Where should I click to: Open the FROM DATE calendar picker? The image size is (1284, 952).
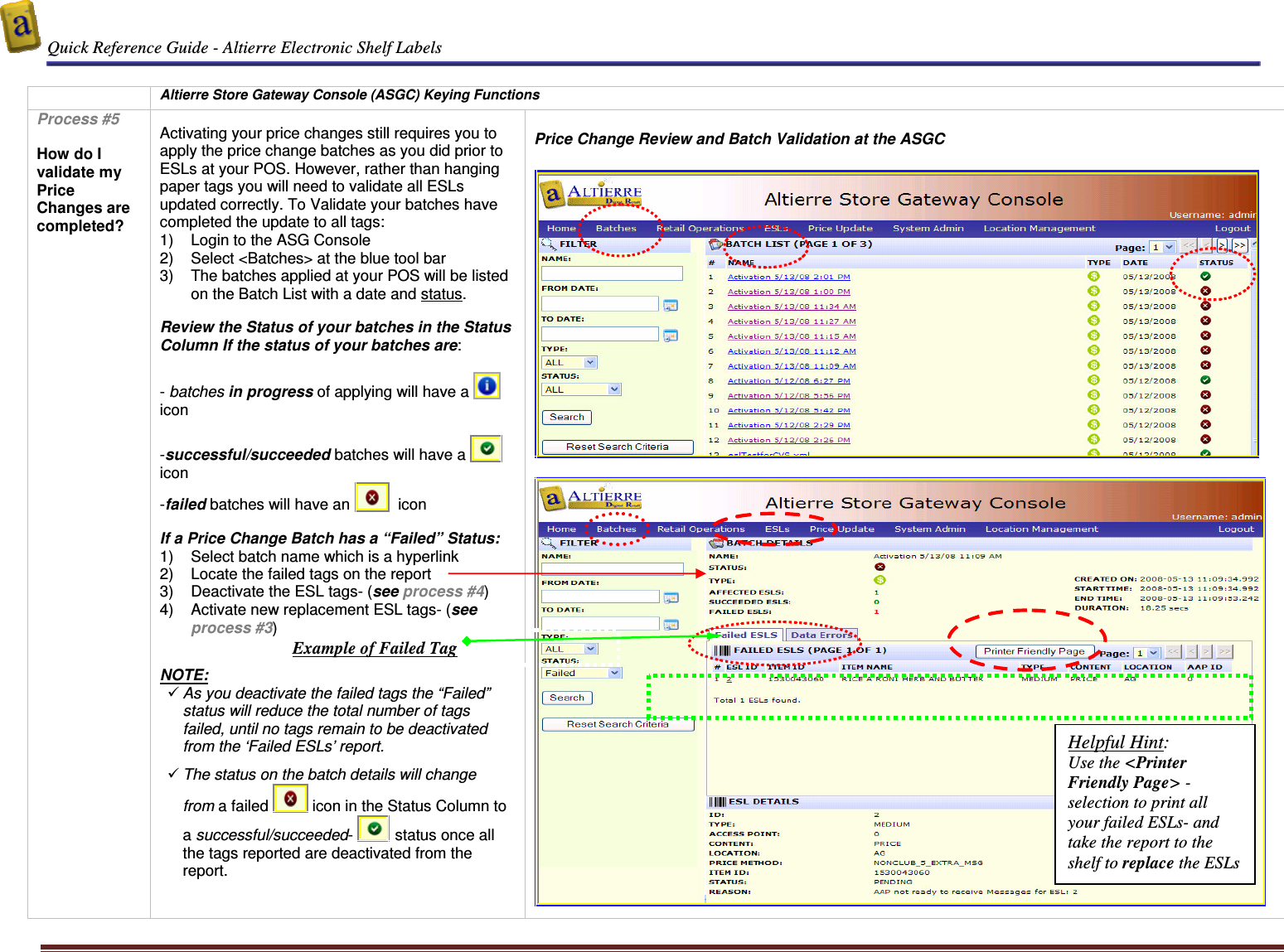click(671, 305)
